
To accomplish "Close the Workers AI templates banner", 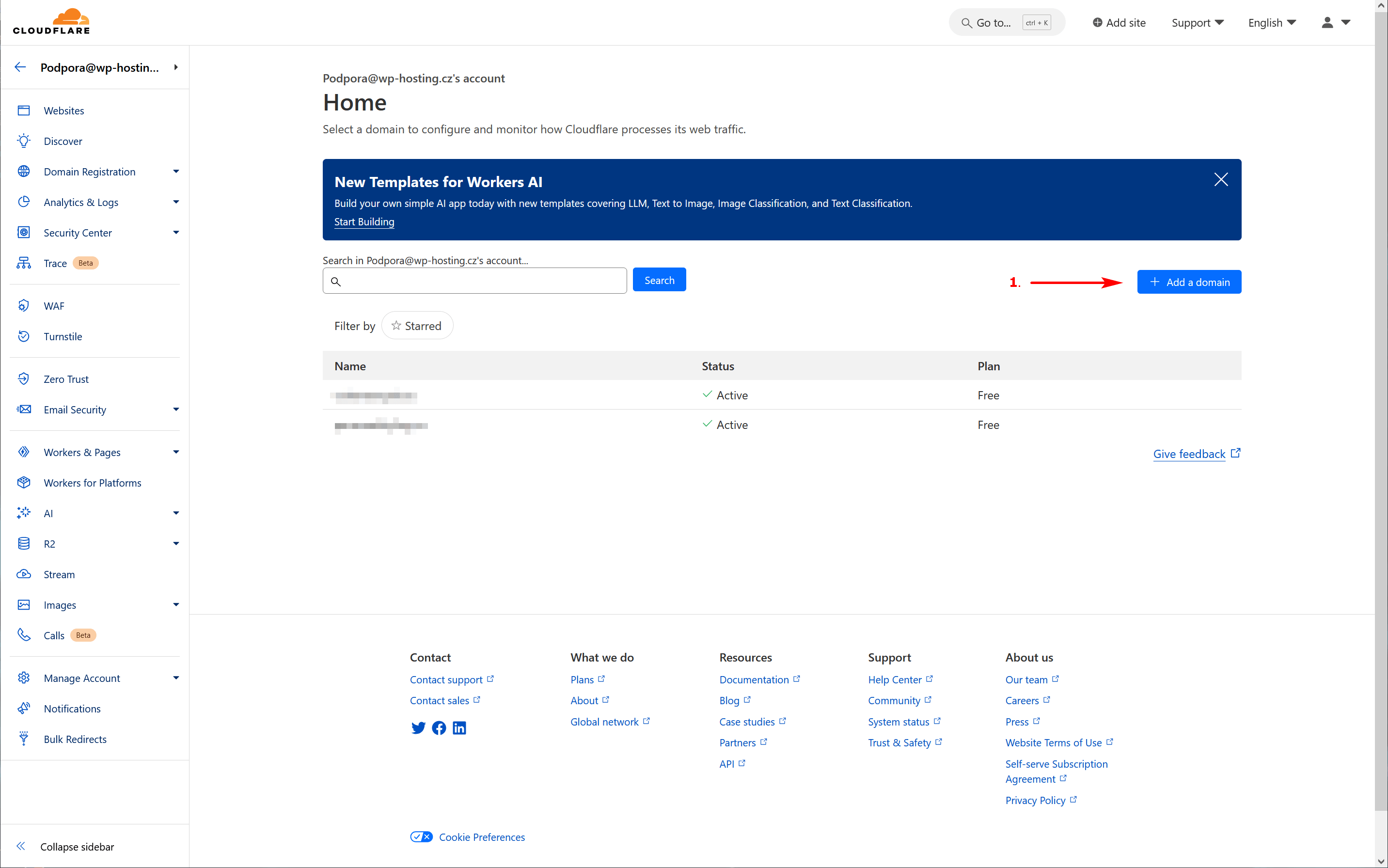I will (1221, 180).
